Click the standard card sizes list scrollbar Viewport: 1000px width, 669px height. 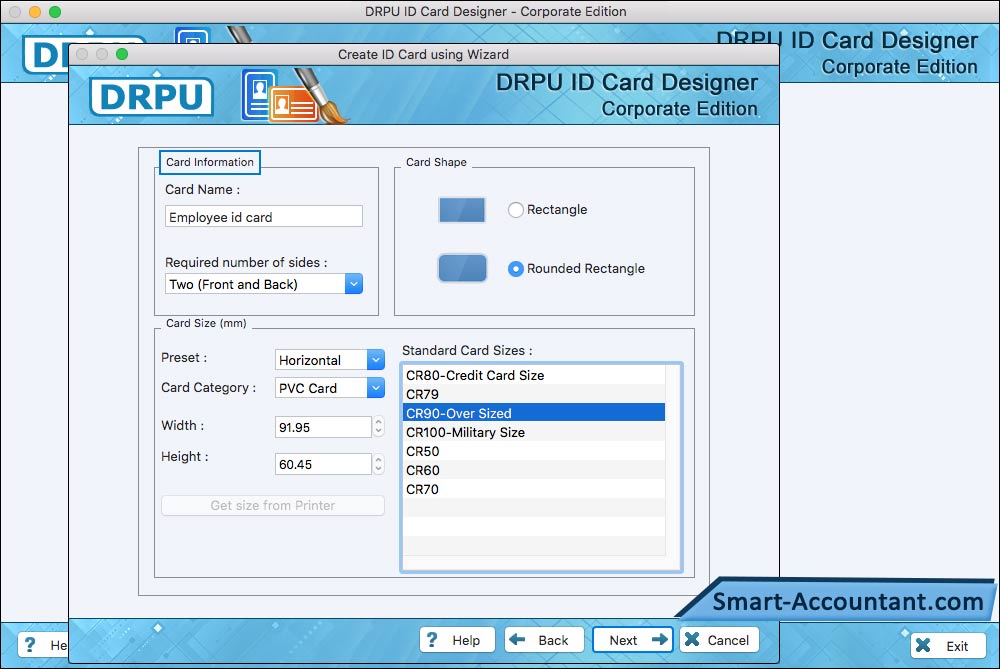(673, 467)
